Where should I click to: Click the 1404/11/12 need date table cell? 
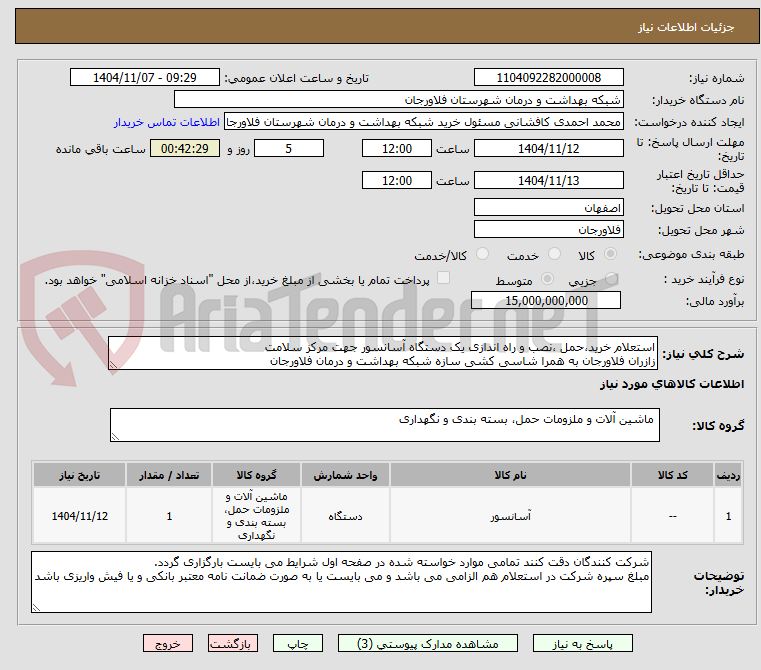pos(80,516)
